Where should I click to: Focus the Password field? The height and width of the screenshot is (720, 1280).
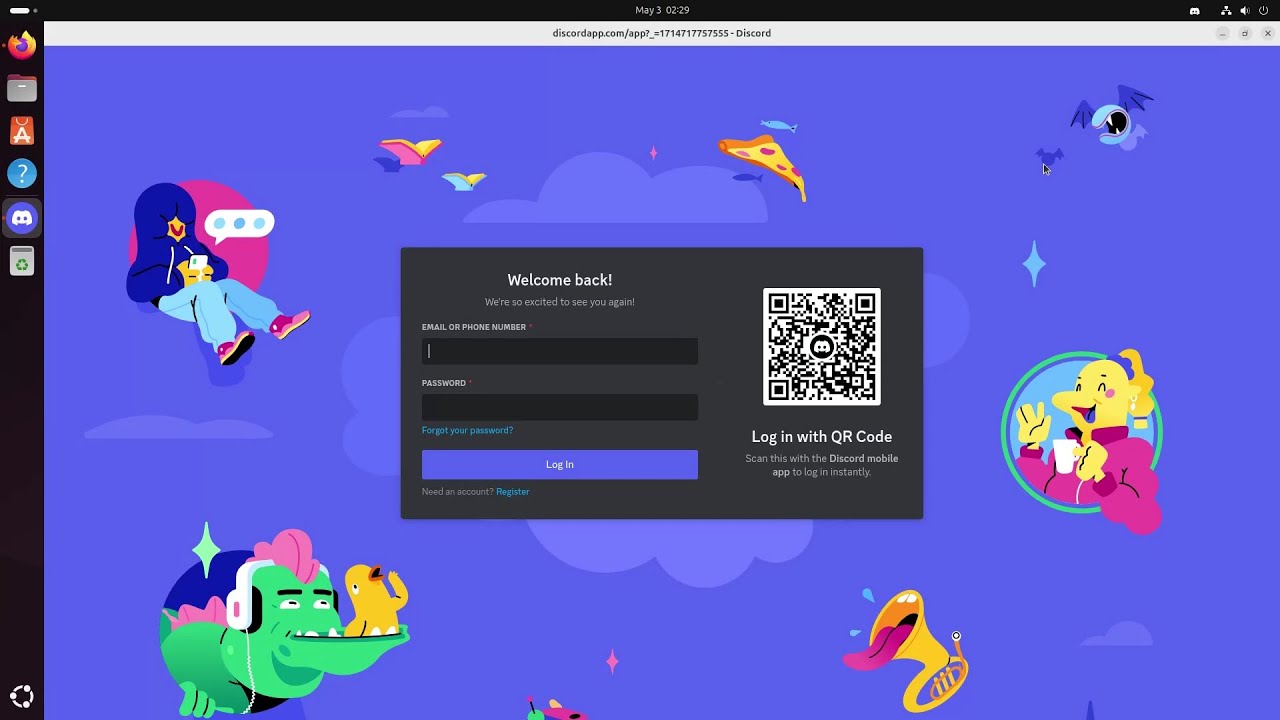click(x=560, y=407)
